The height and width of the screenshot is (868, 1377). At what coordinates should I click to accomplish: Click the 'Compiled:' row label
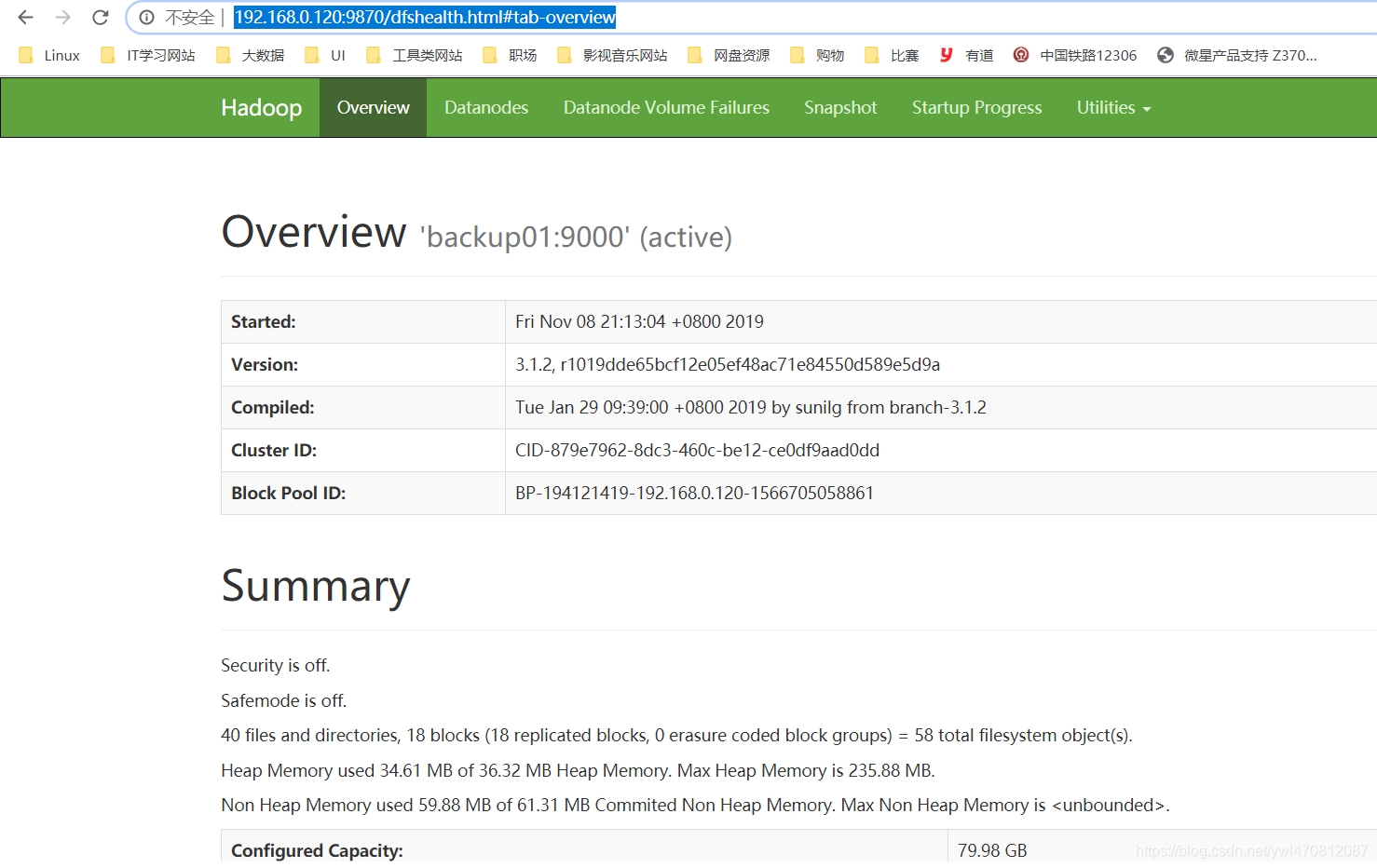click(x=273, y=407)
